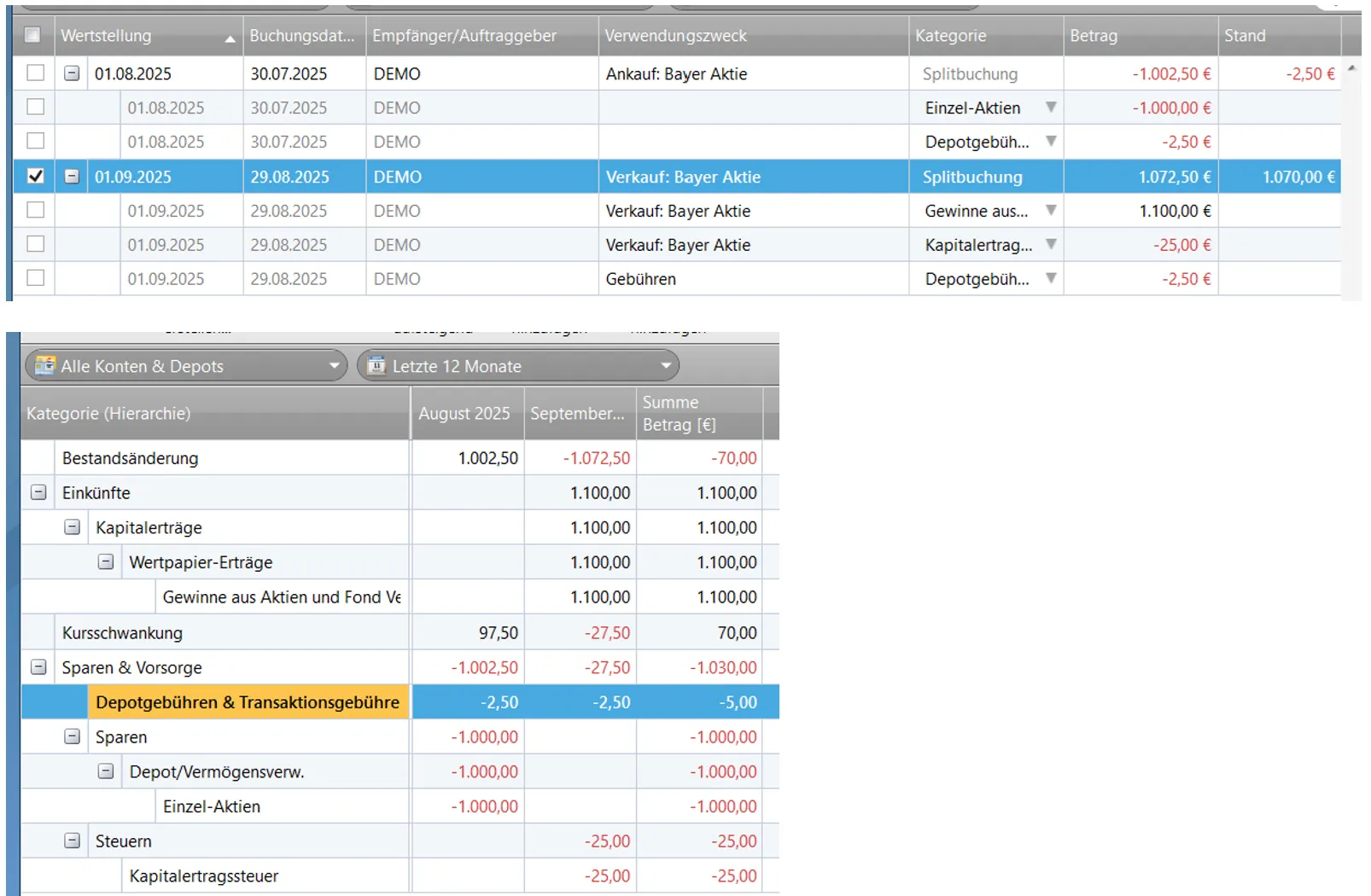The height and width of the screenshot is (896, 1371).
Task: Select the Kursschwankung row
Action: point(122,633)
